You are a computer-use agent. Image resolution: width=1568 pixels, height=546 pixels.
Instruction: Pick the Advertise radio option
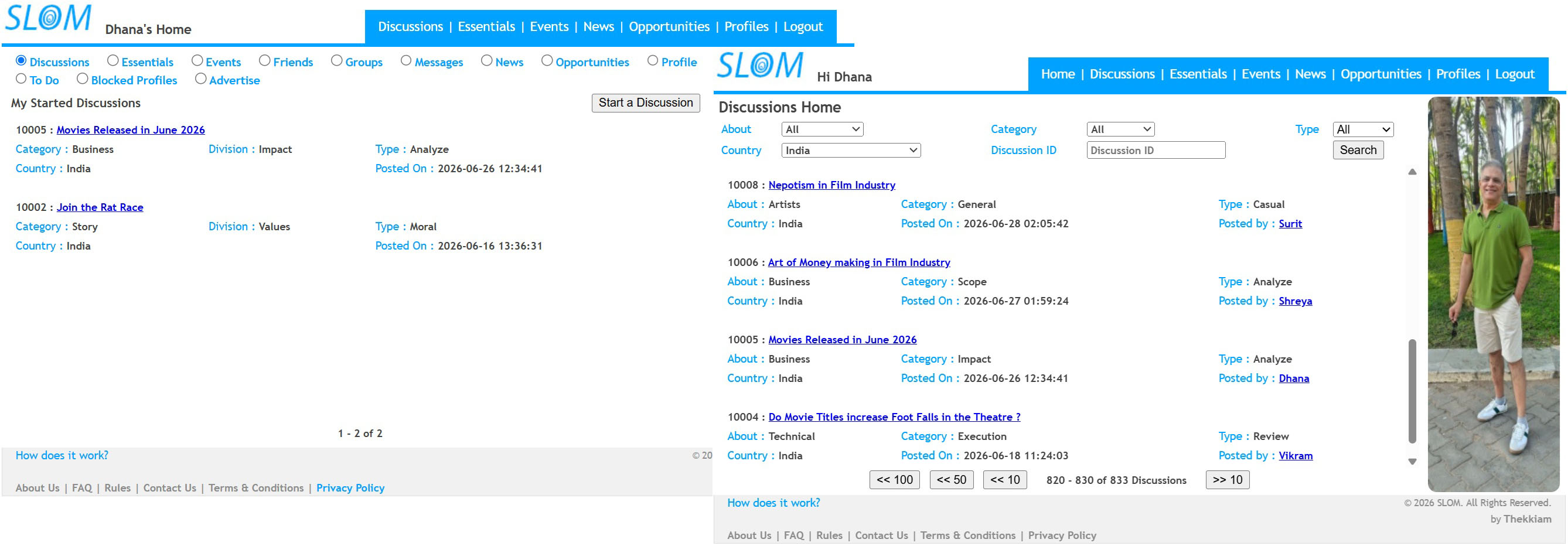point(201,79)
